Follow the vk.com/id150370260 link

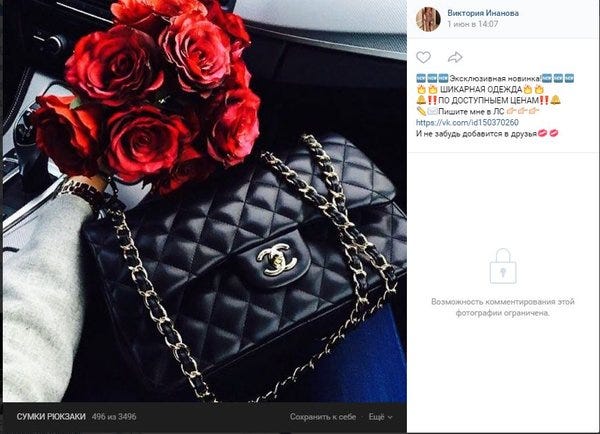tap(467, 122)
